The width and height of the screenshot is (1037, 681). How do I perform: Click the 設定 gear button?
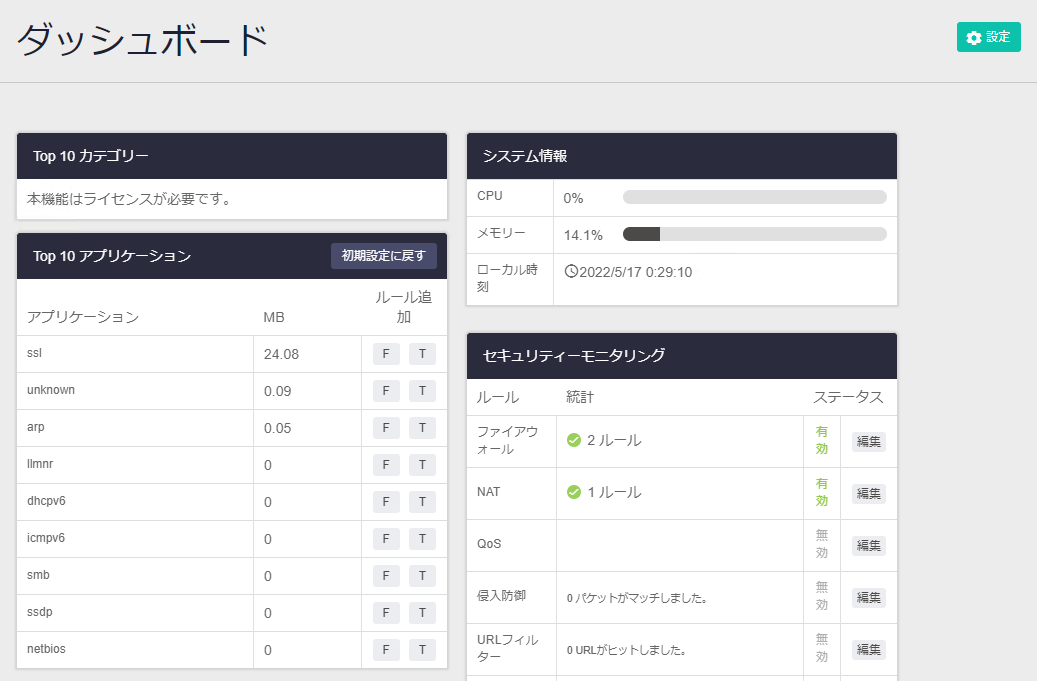(988, 37)
